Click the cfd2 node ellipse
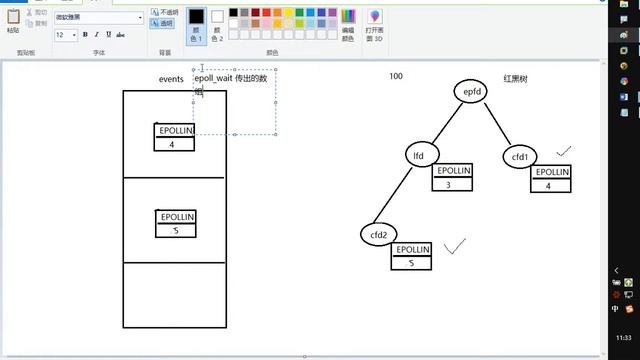 (x=379, y=234)
